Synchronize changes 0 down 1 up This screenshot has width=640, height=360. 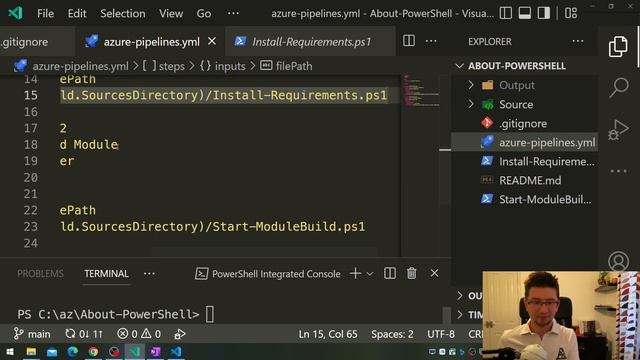tap(84, 334)
